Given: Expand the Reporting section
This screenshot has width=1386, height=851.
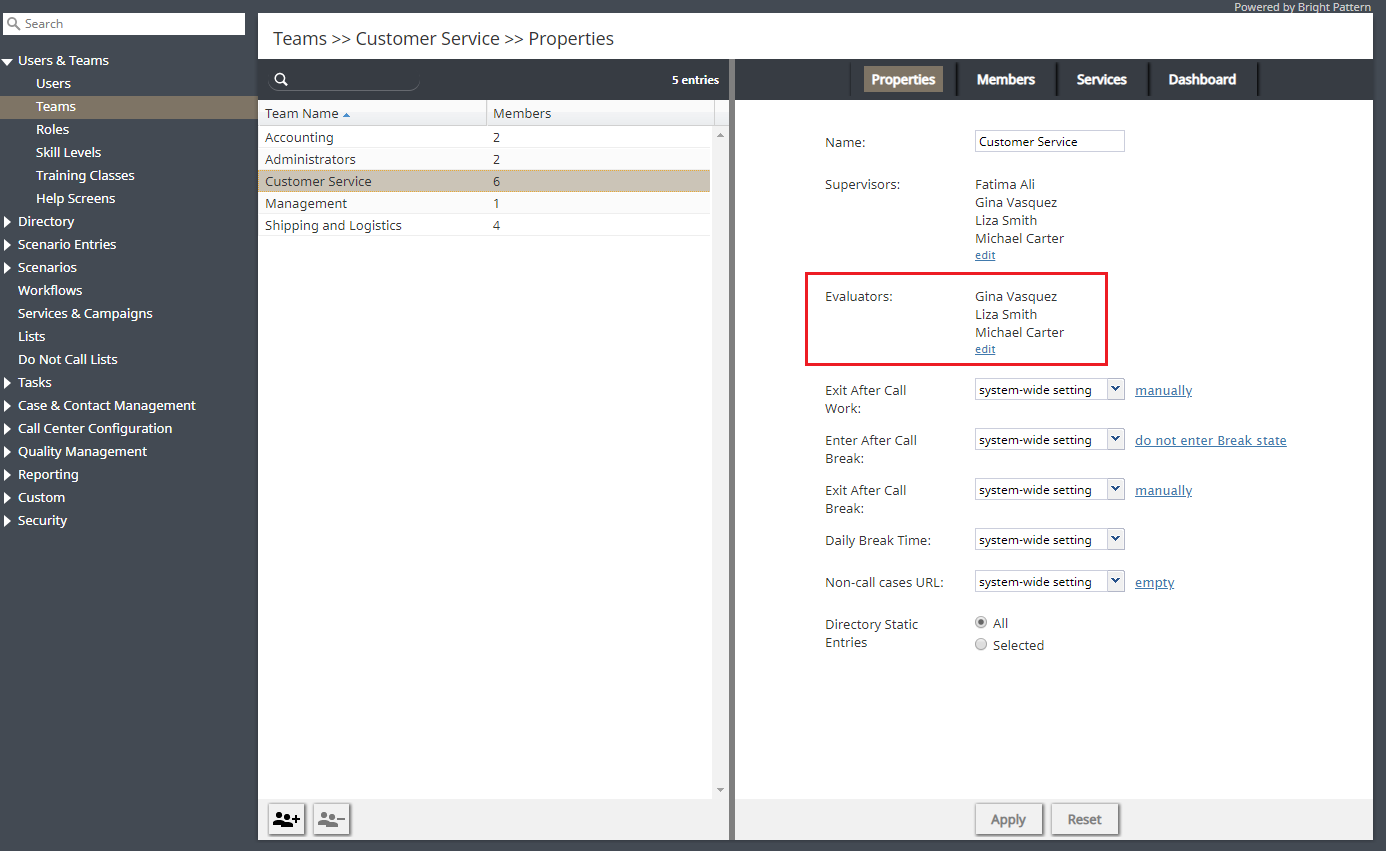Looking at the screenshot, I should pyautogui.click(x=7, y=475).
